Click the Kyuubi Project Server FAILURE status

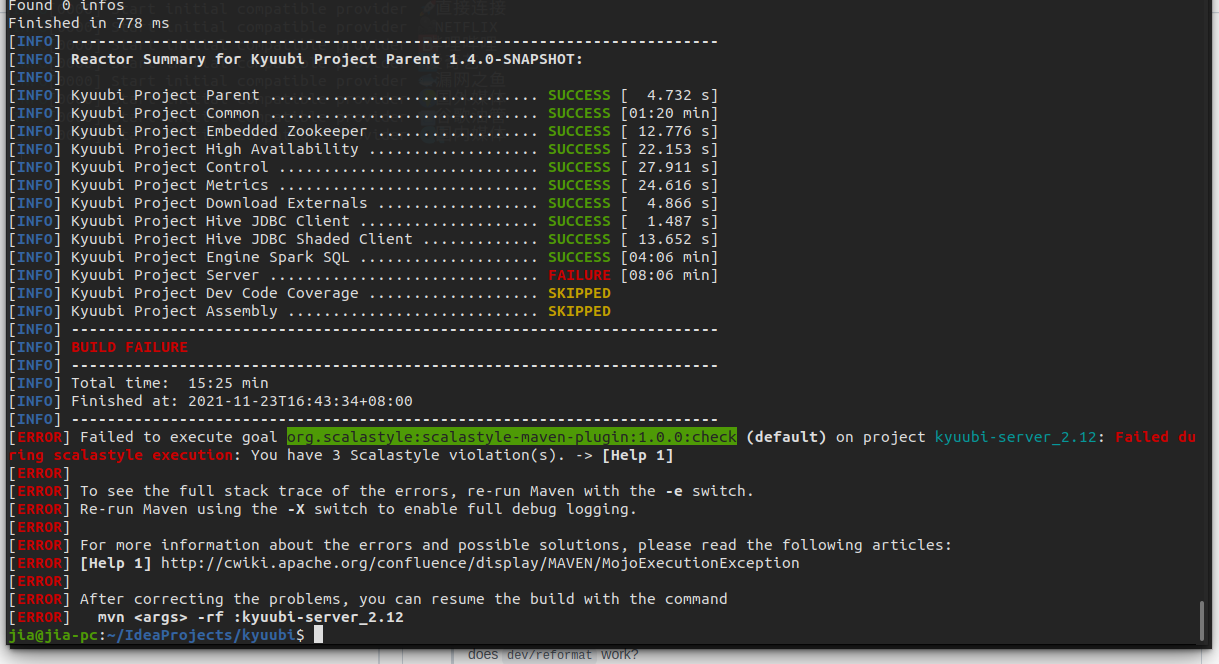(579, 275)
